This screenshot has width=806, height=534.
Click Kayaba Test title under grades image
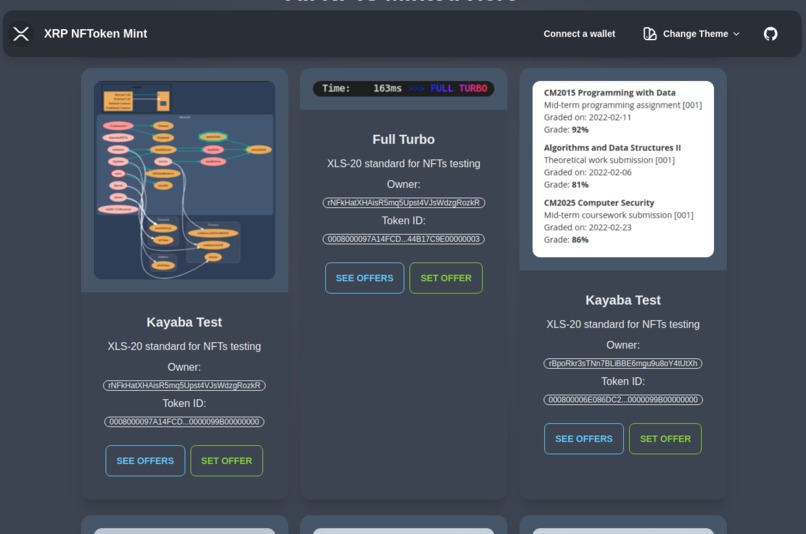623,300
